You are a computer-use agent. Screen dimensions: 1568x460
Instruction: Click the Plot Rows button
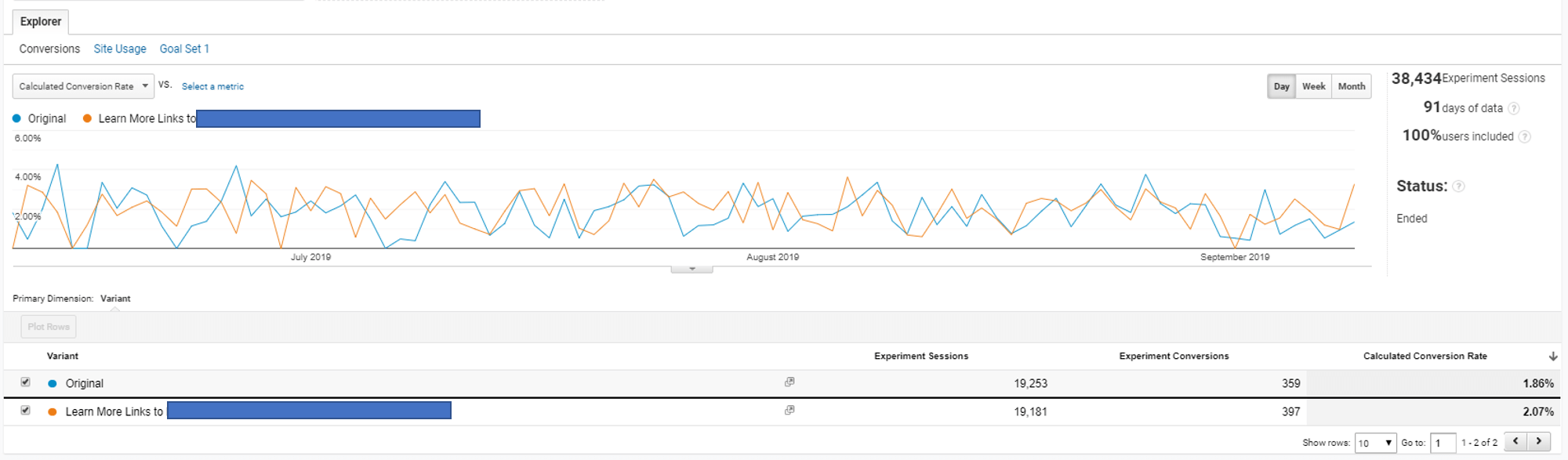coord(49,327)
